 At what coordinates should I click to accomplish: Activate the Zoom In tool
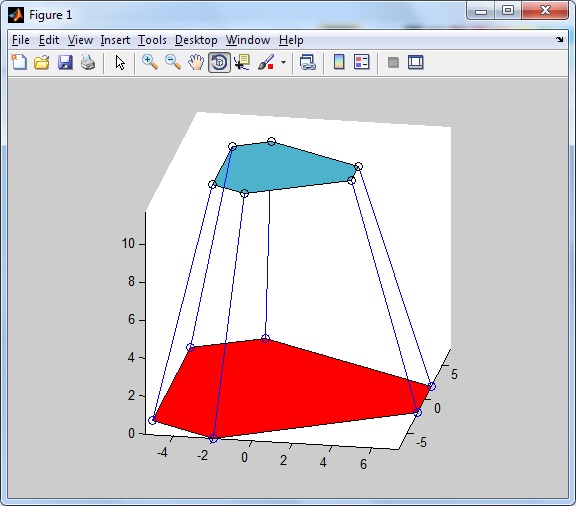click(x=150, y=62)
